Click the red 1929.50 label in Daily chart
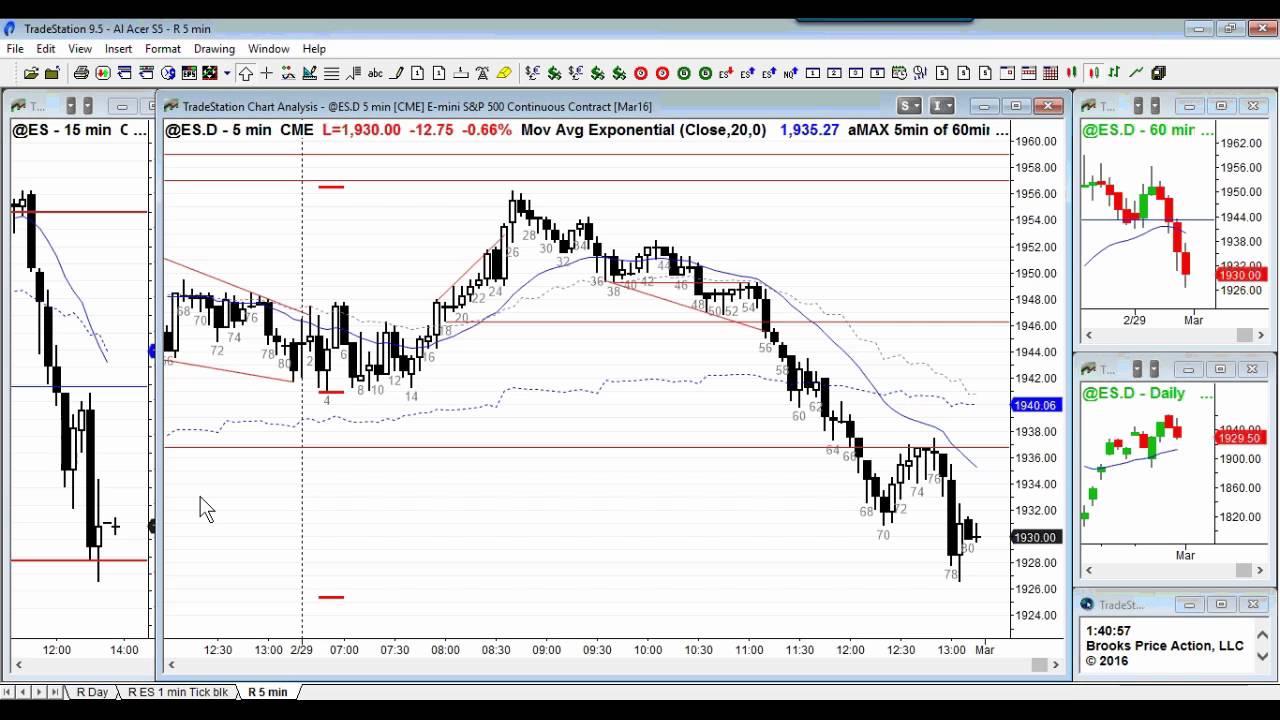 tap(1240, 438)
